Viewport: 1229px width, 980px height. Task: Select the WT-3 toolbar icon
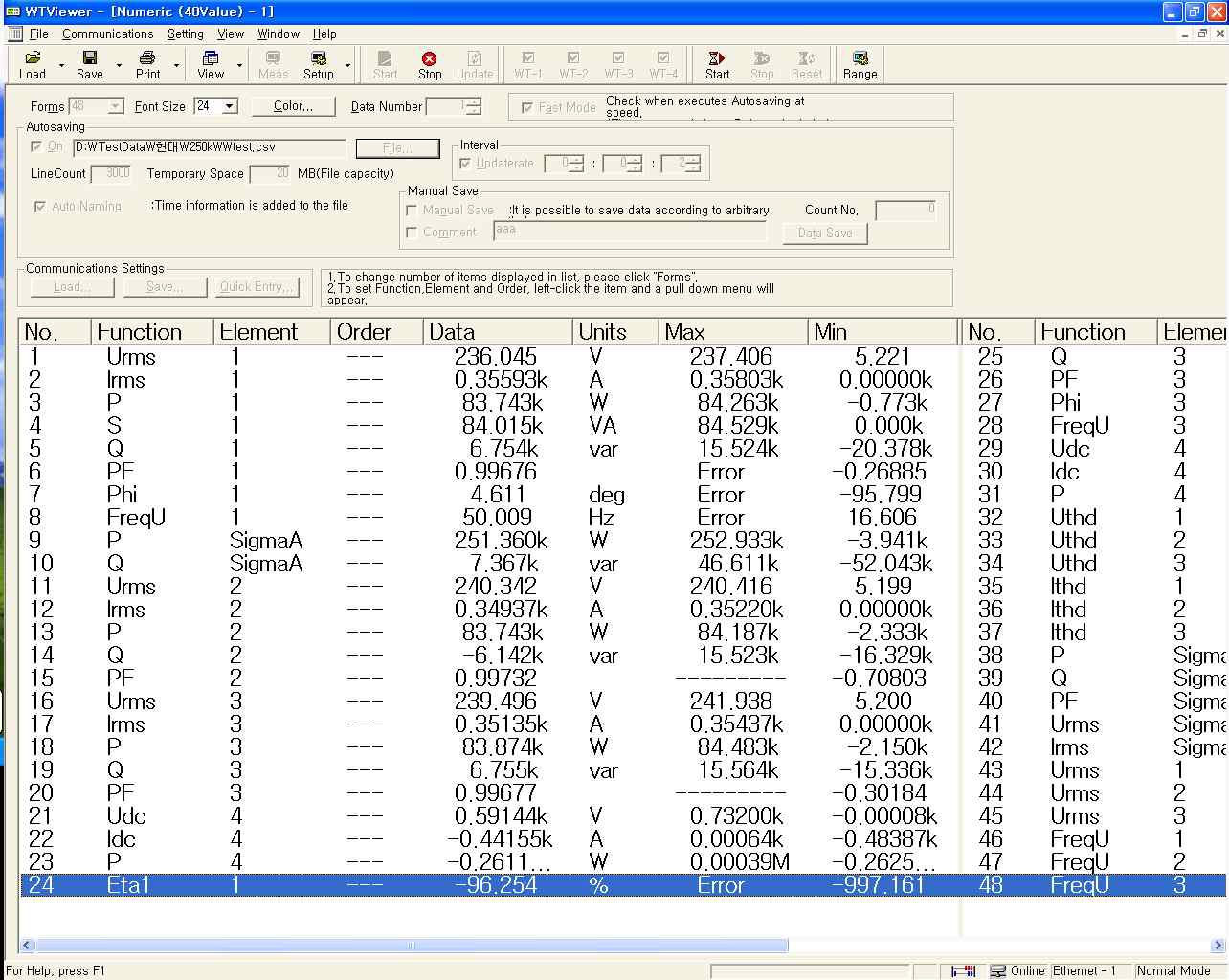618,64
